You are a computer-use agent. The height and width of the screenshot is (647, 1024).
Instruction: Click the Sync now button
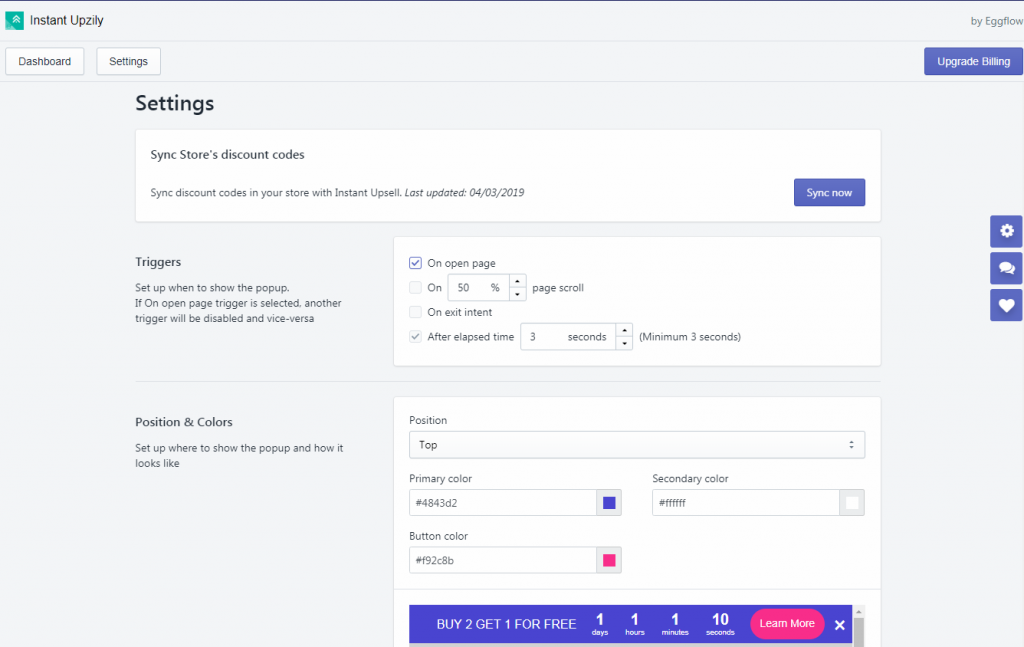pos(829,193)
